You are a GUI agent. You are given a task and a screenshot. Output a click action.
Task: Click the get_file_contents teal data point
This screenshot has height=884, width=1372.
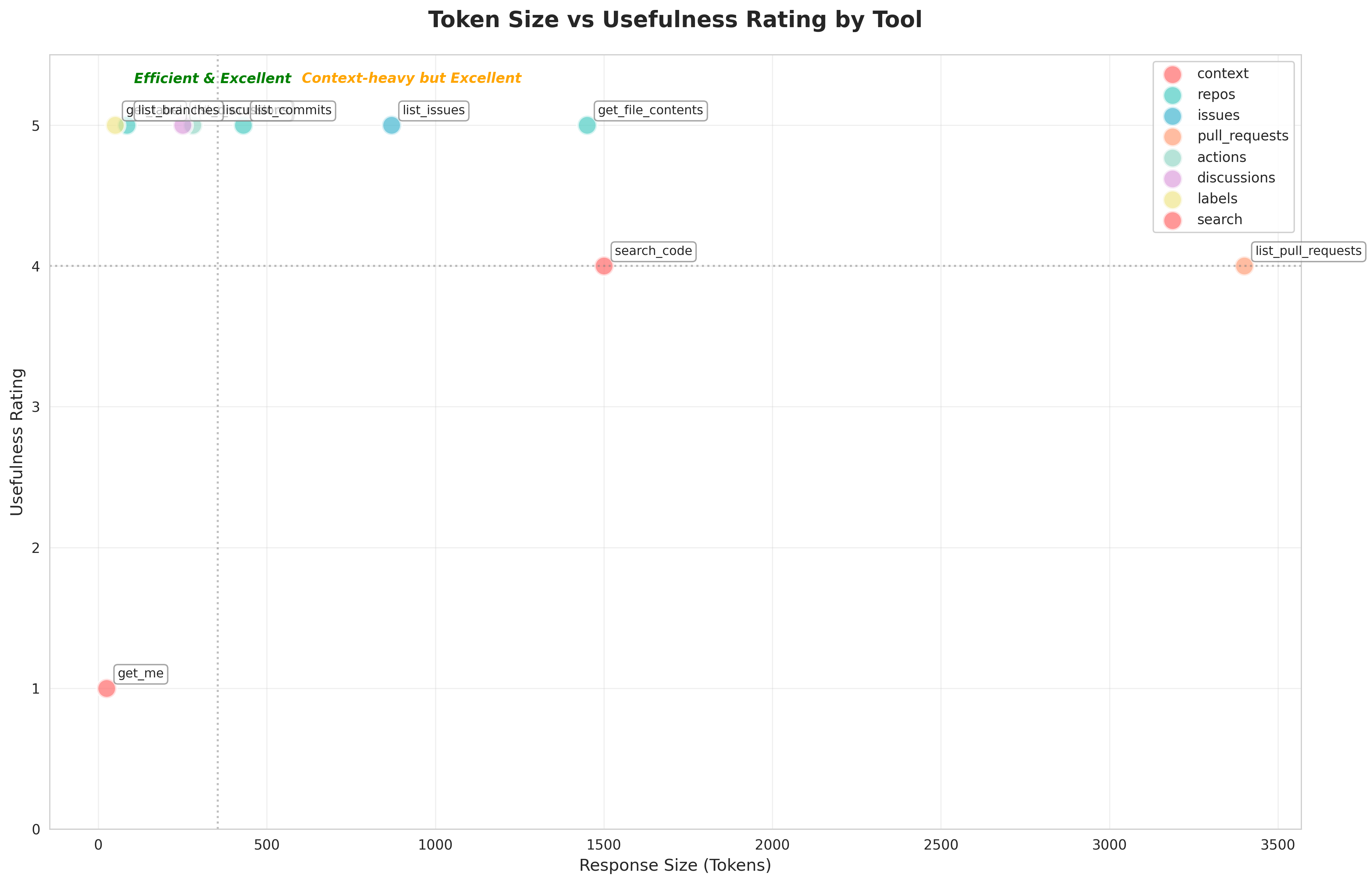coord(587,125)
